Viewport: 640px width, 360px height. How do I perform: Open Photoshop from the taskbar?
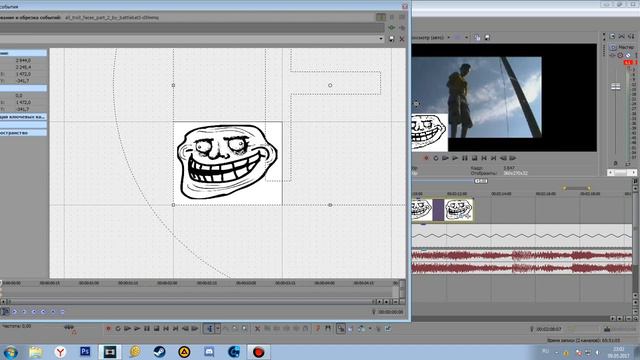85,351
